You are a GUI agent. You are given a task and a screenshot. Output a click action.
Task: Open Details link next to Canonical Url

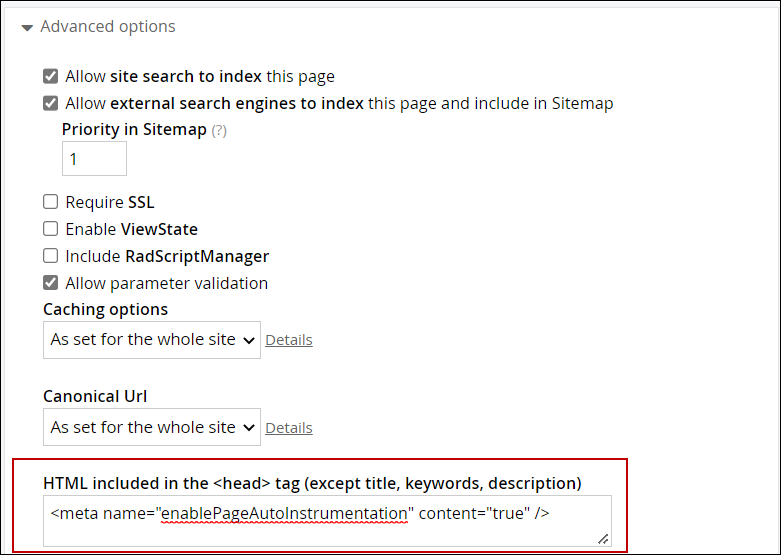pyautogui.click(x=289, y=428)
